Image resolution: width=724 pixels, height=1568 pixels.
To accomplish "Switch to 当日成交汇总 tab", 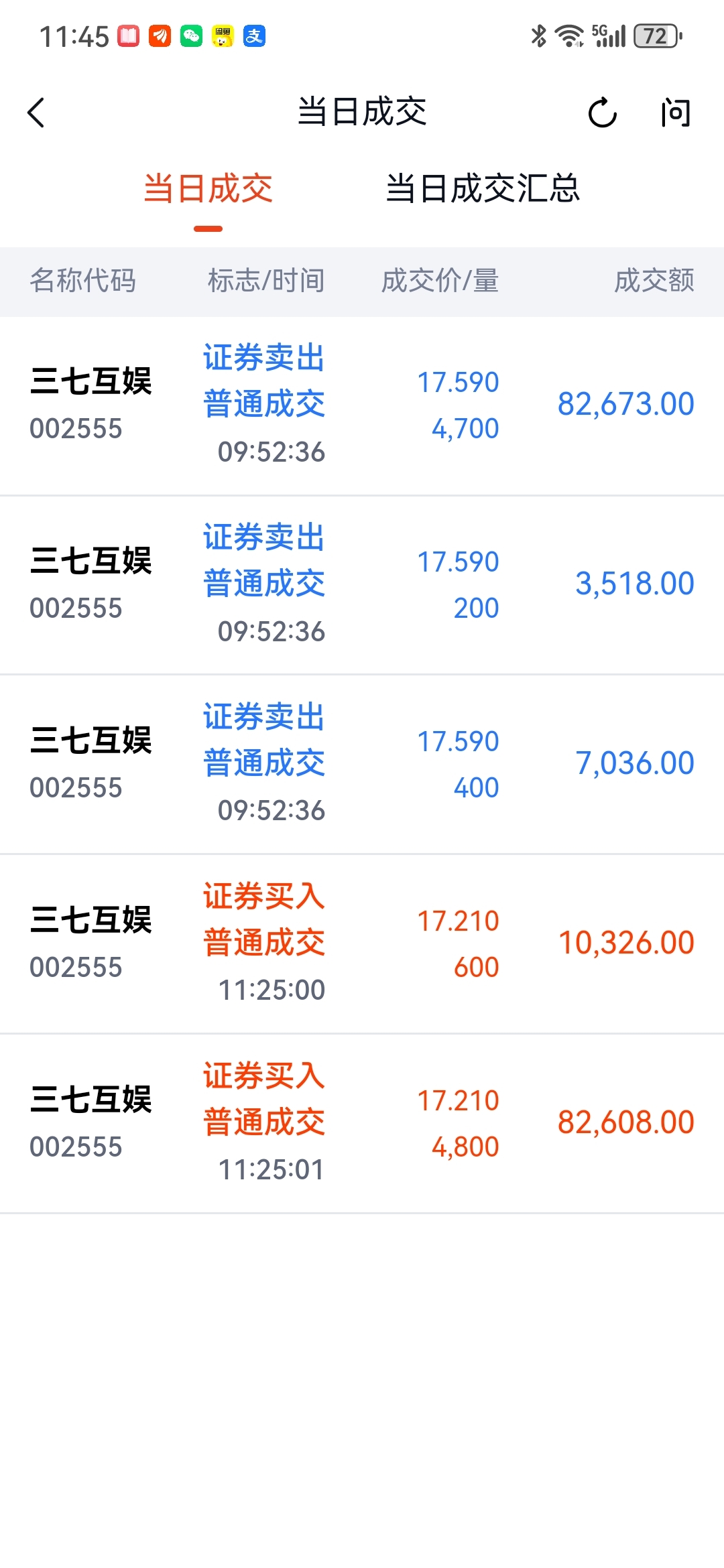I will pos(483,188).
